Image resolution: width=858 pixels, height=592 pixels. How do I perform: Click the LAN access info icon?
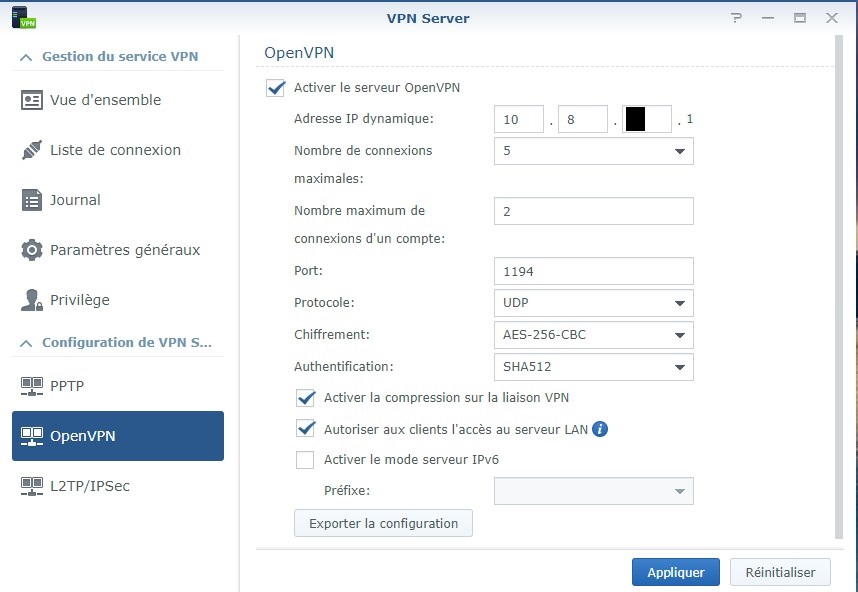pos(600,430)
